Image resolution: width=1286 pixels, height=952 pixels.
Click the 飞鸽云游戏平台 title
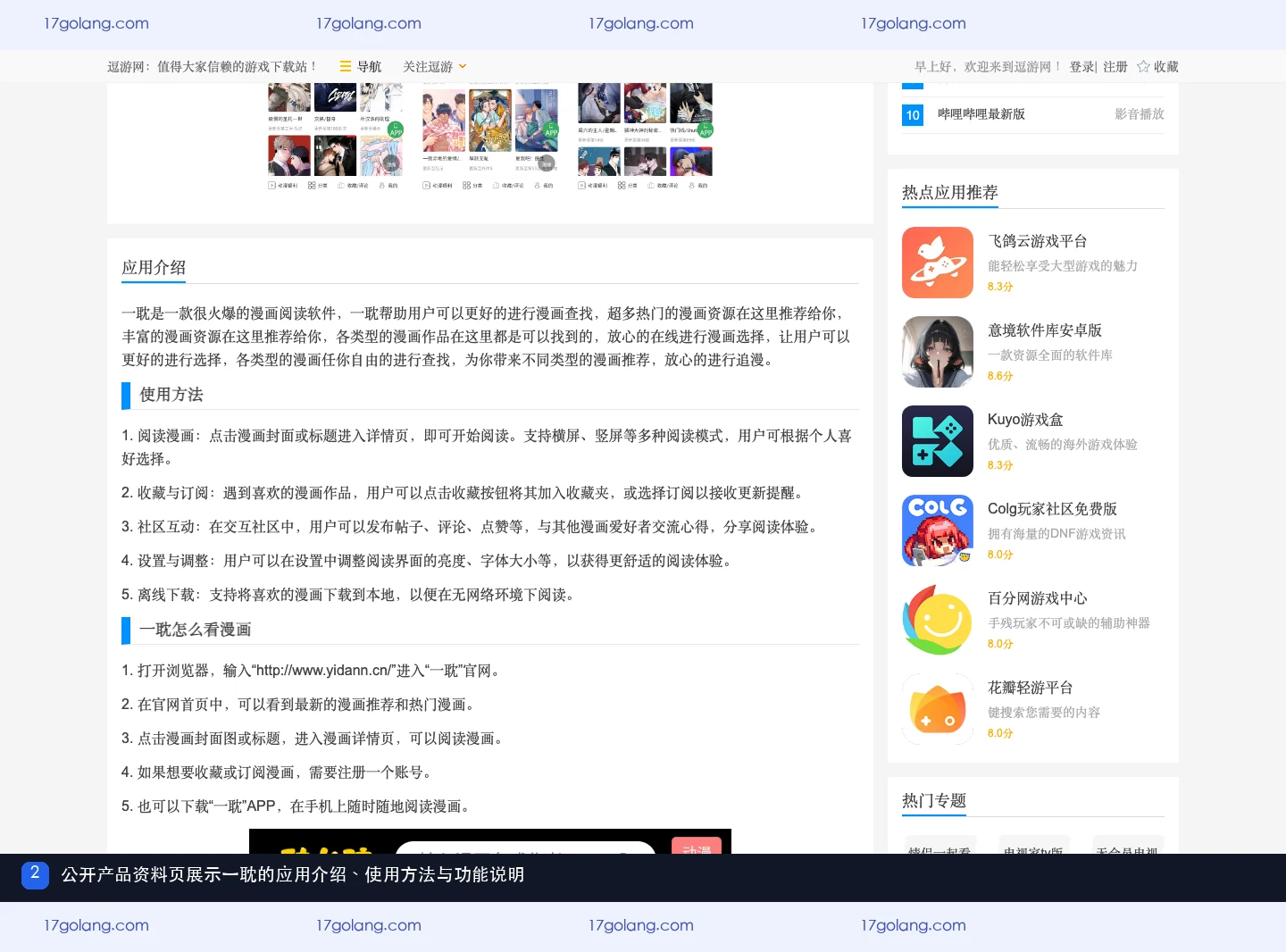click(x=1038, y=241)
